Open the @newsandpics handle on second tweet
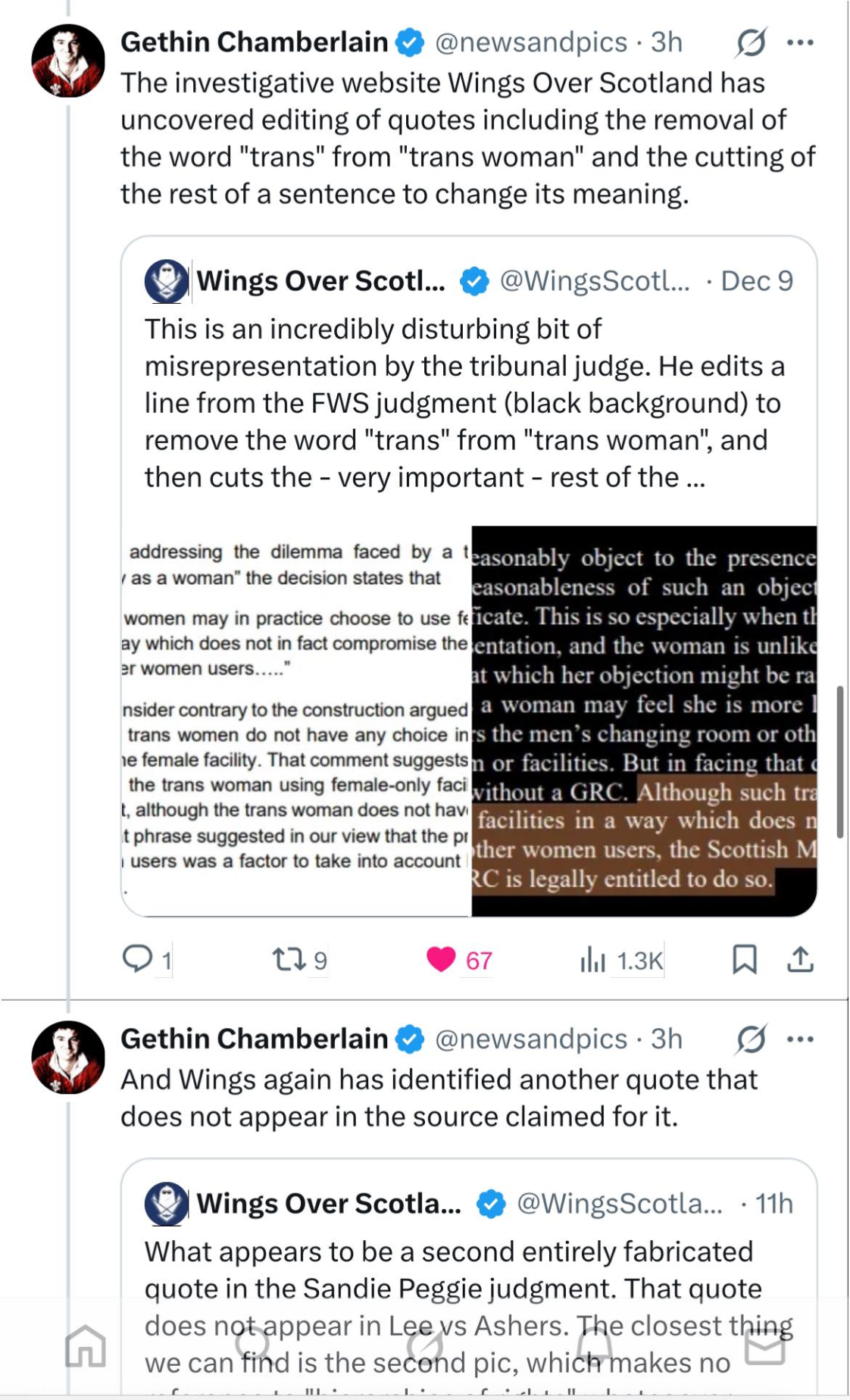Screen dimensions: 850x1400 point(530,1039)
